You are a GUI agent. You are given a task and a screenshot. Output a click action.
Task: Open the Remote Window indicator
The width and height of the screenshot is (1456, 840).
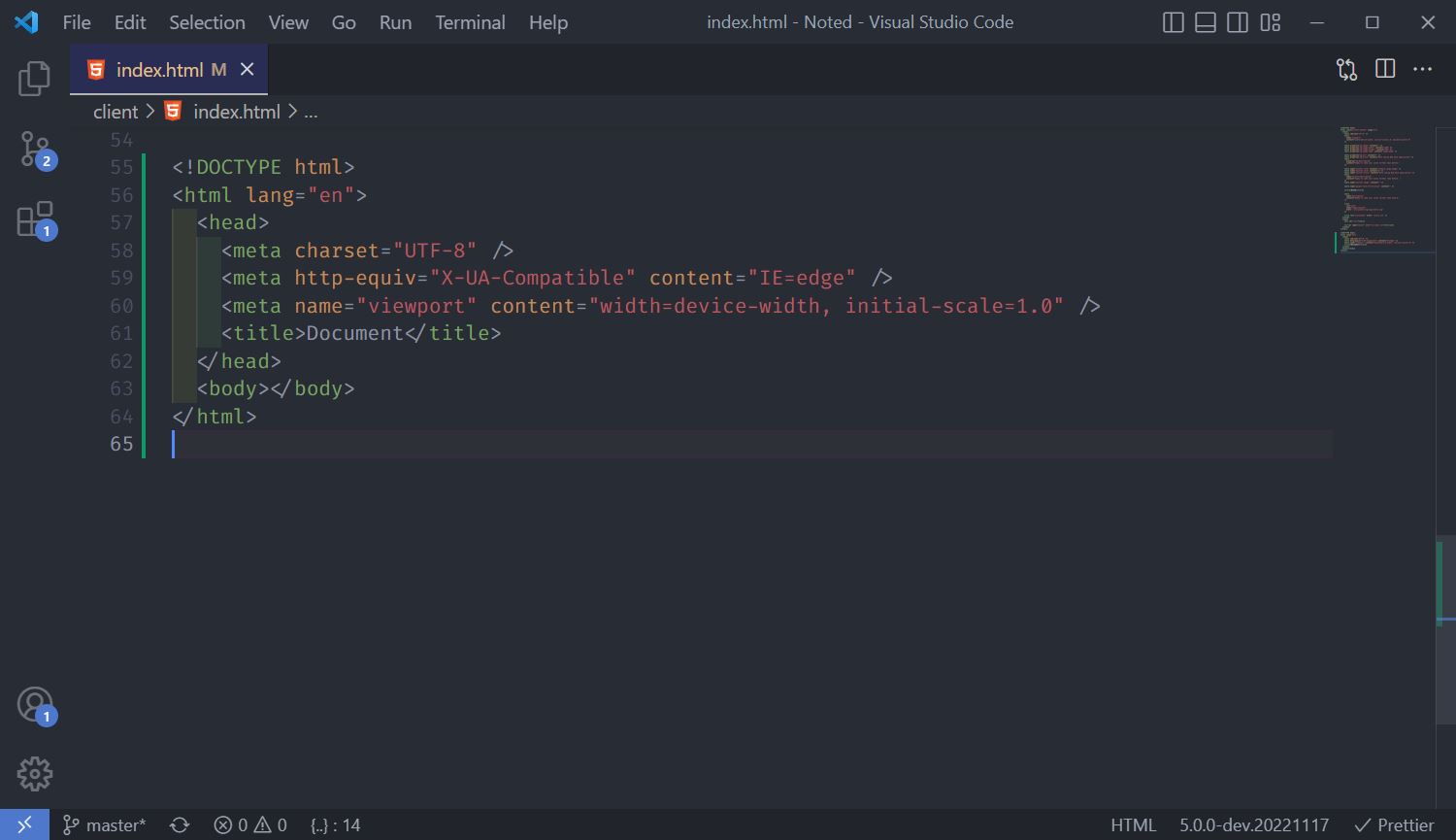coord(24,824)
